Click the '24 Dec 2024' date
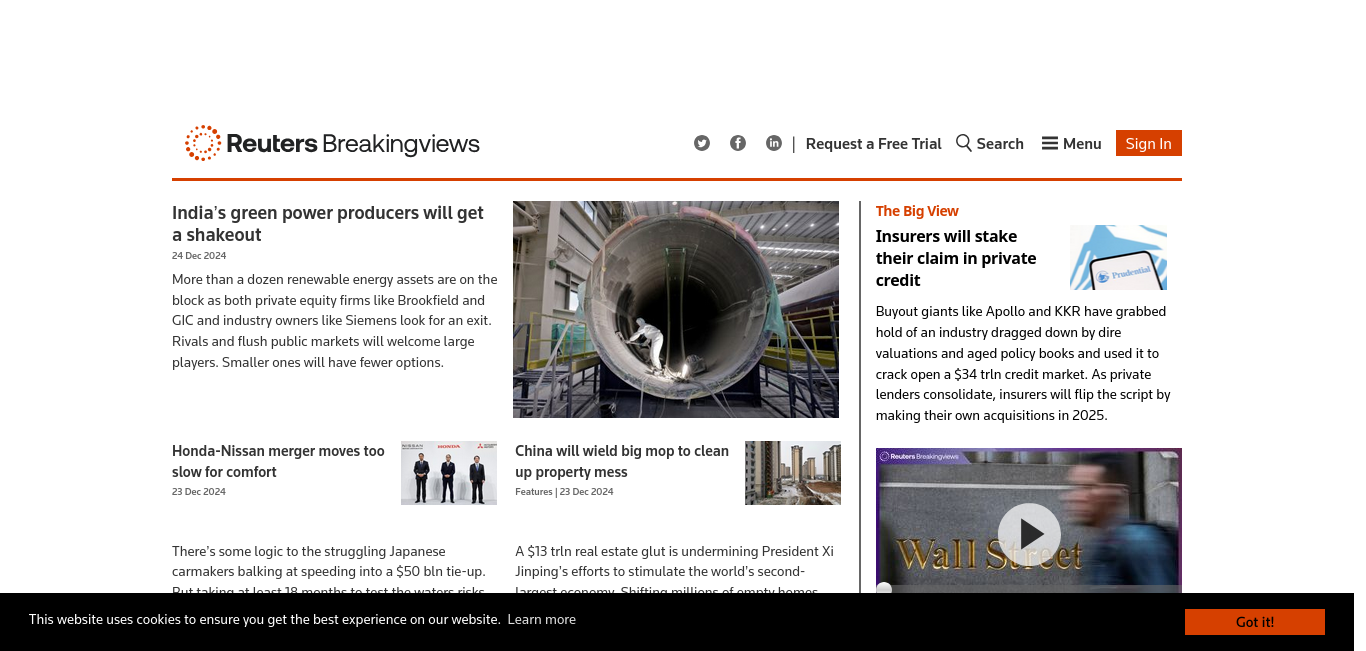This screenshot has height=651, width=1366. tap(199, 256)
